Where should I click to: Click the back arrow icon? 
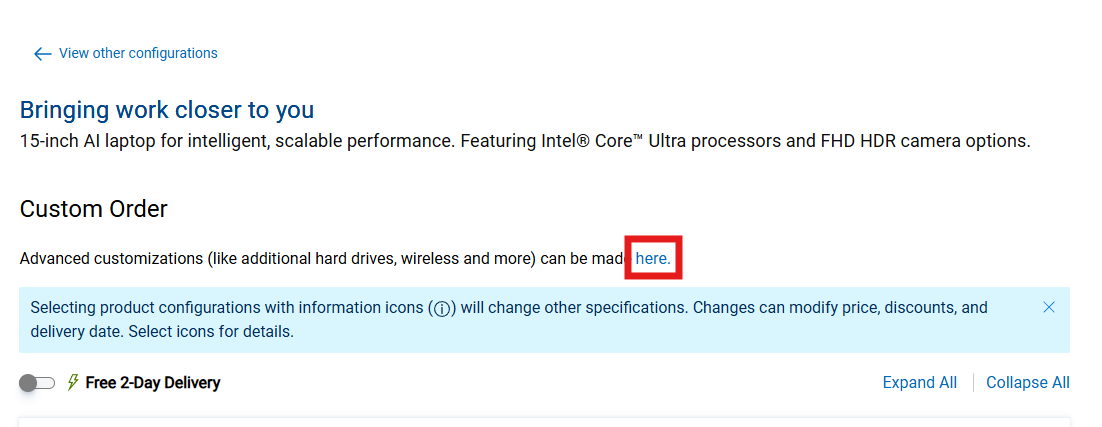(x=42, y=54)
